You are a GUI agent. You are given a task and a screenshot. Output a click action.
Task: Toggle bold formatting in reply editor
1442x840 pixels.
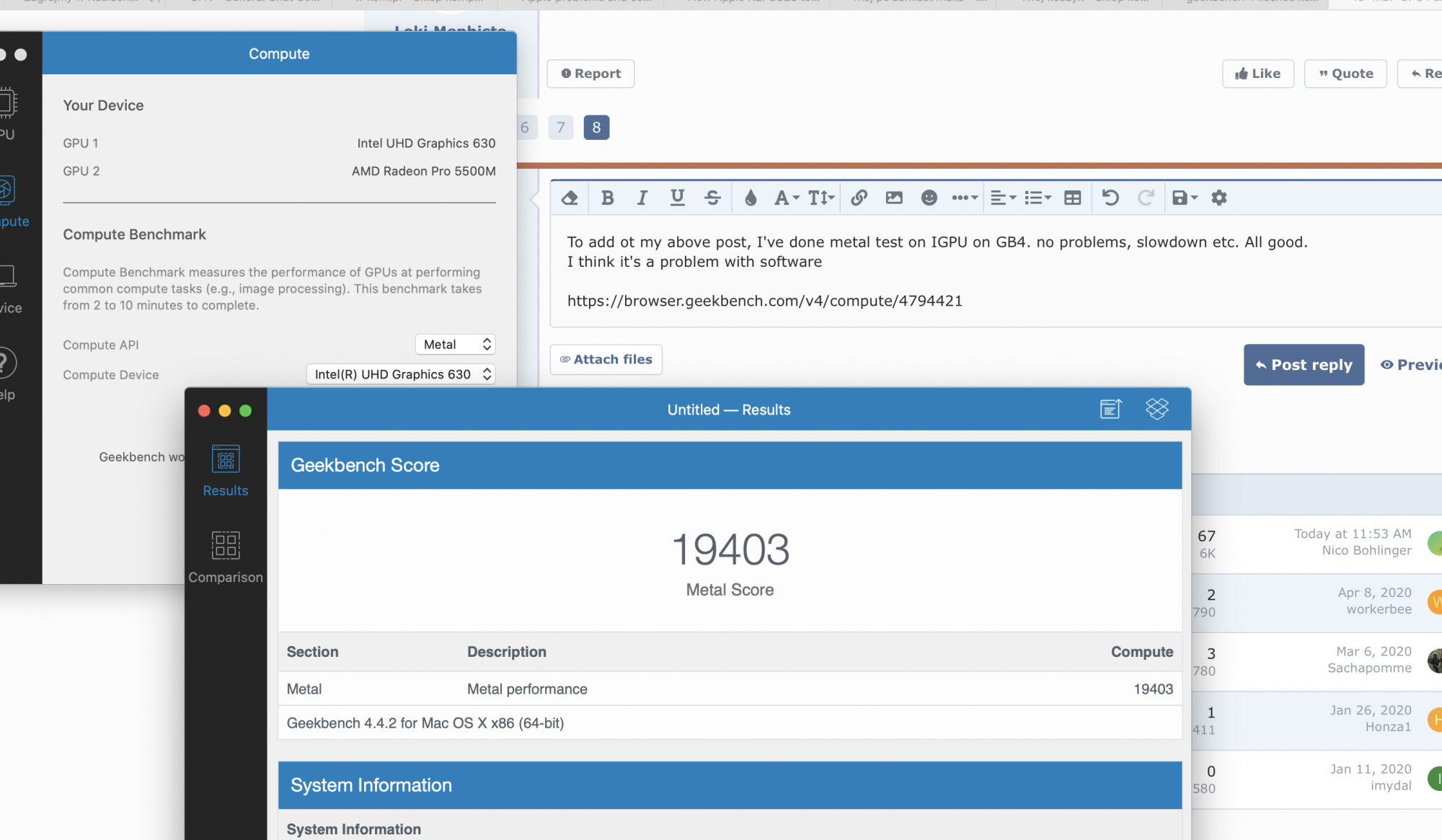click(607, 198)
